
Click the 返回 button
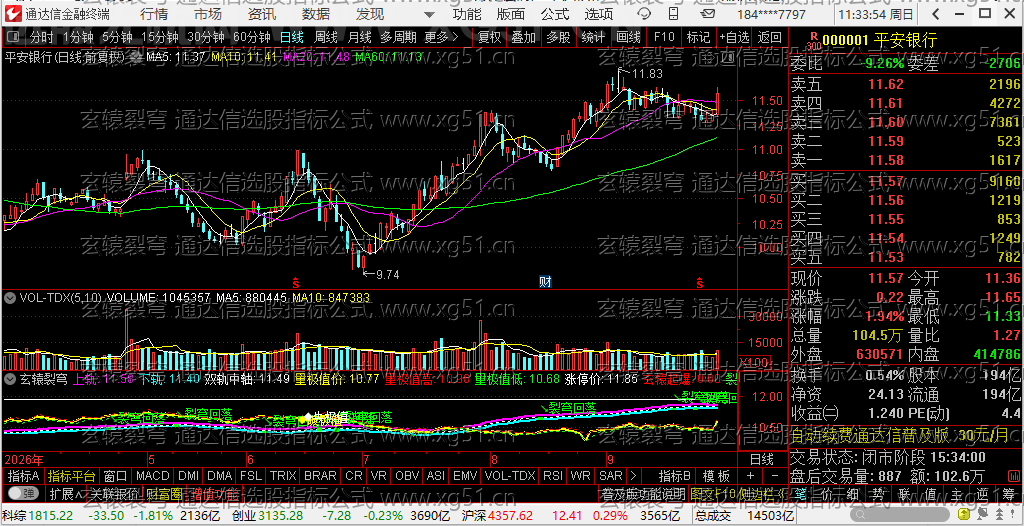770,37
